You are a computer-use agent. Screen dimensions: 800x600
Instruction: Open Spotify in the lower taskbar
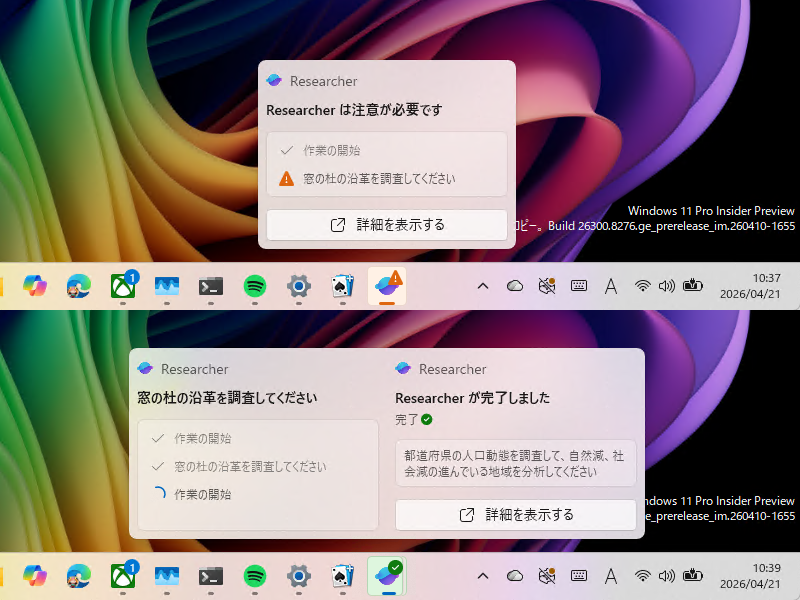click(255, 576)
